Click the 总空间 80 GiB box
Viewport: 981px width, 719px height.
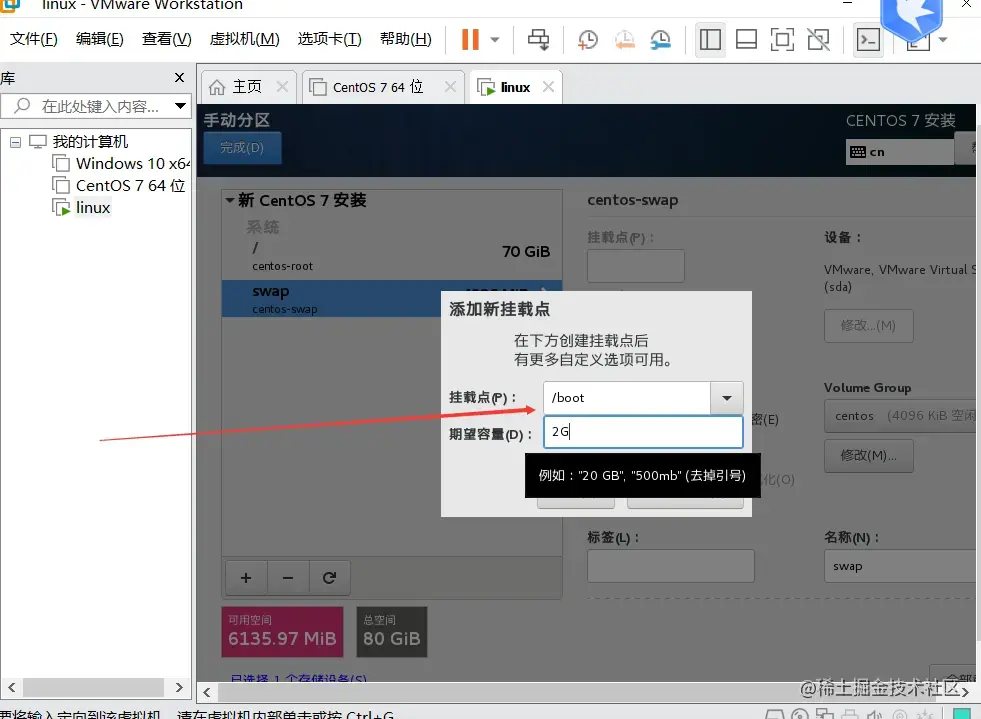pos(392,631)
